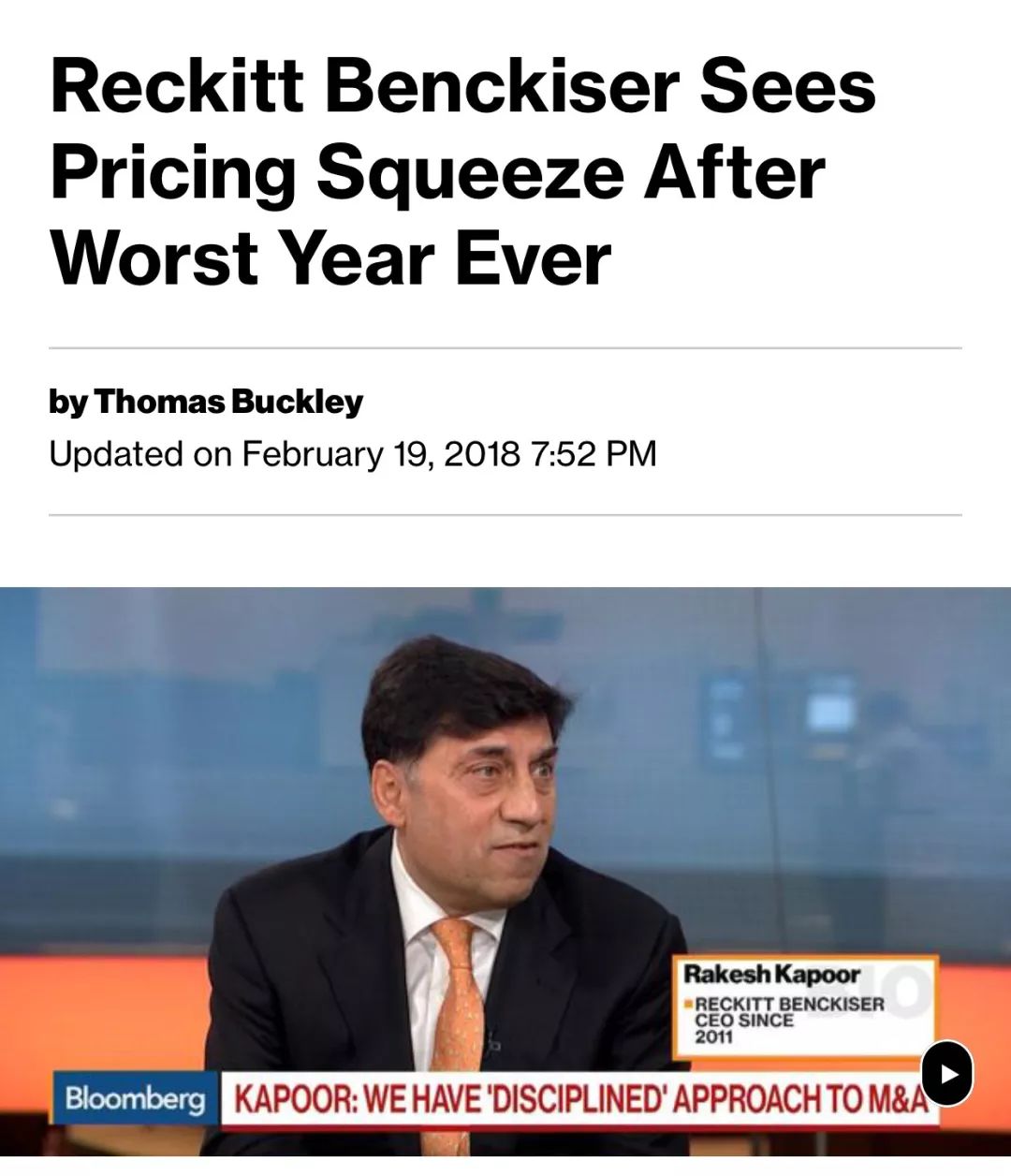The height and width of the screenshot is (1176, 1011).
Task: Click the "CEO SINCE" caption text
Action: tap(743, 1021)
